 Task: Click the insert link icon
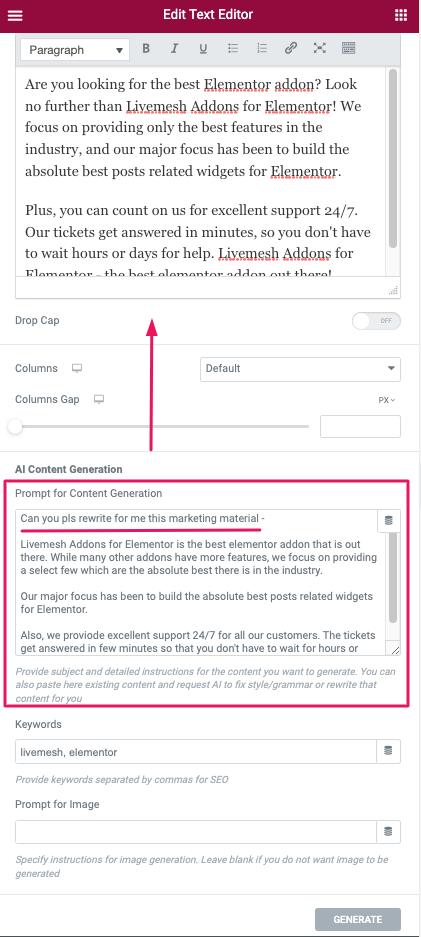tap(291, 49)
